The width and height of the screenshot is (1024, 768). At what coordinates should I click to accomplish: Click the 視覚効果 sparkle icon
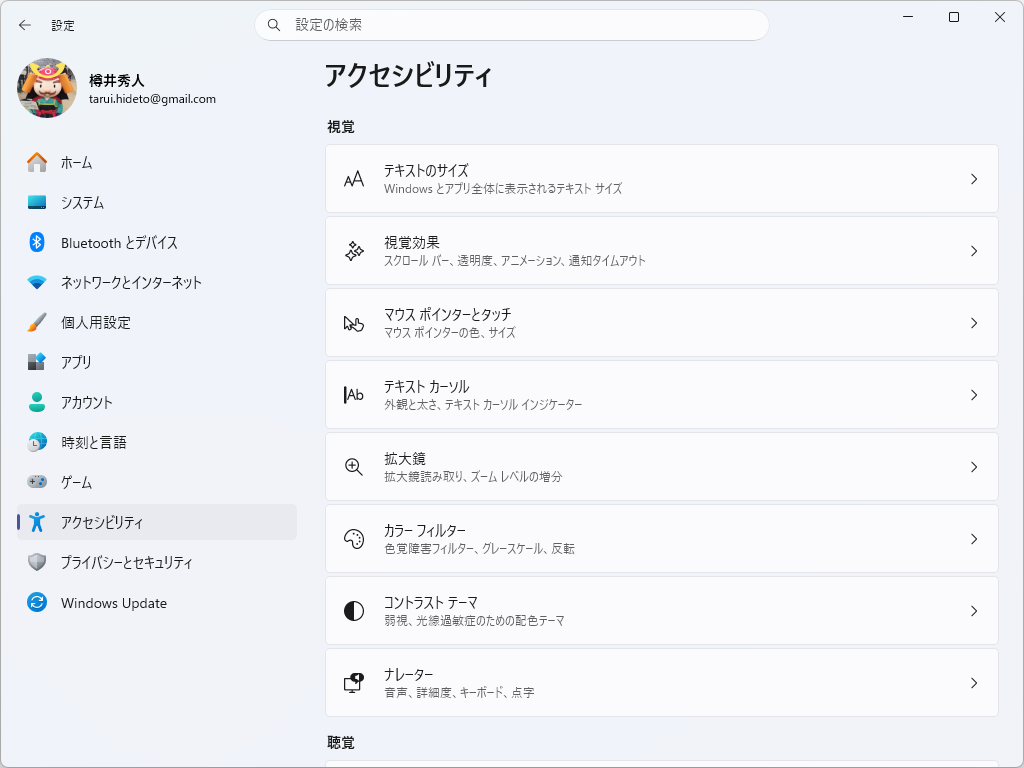point(354,251)
